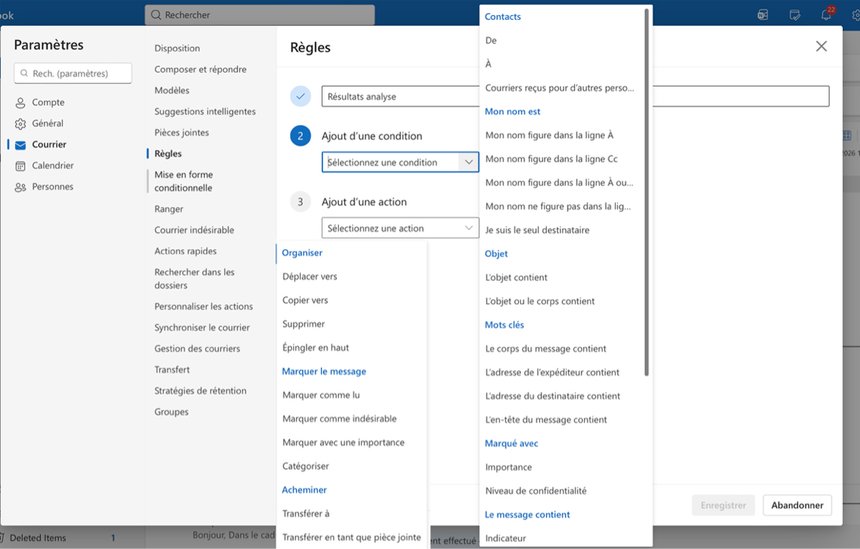The height and width of the screenshot is (549, 860).
Task: Choose 'Déplacer vers' from action list
Action: coord(309,276)
